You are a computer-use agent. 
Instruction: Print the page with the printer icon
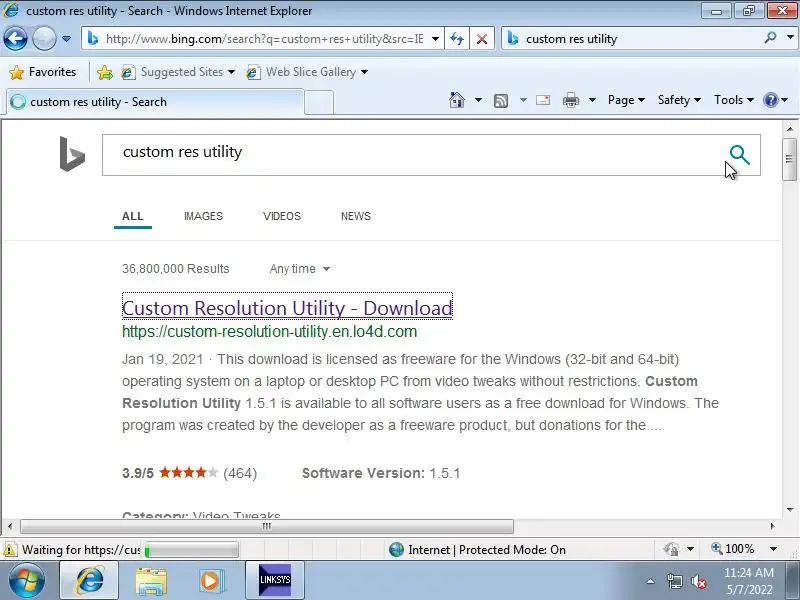point(570,100)
